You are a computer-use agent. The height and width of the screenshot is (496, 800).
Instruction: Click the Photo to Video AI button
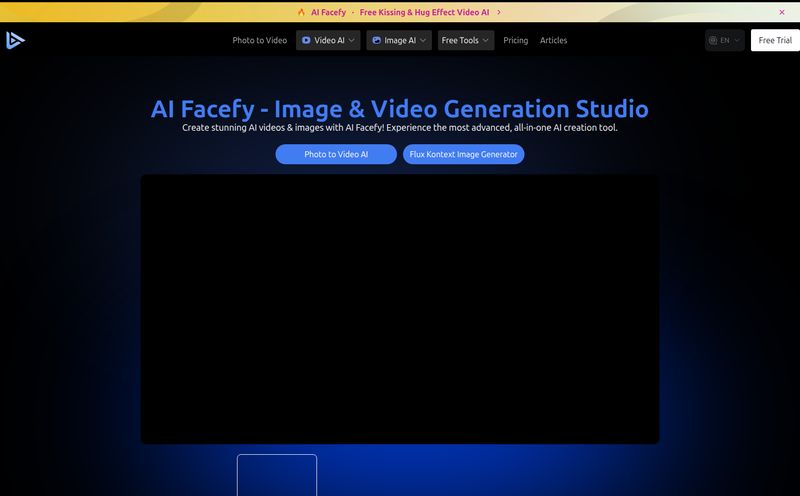point(336,154)
